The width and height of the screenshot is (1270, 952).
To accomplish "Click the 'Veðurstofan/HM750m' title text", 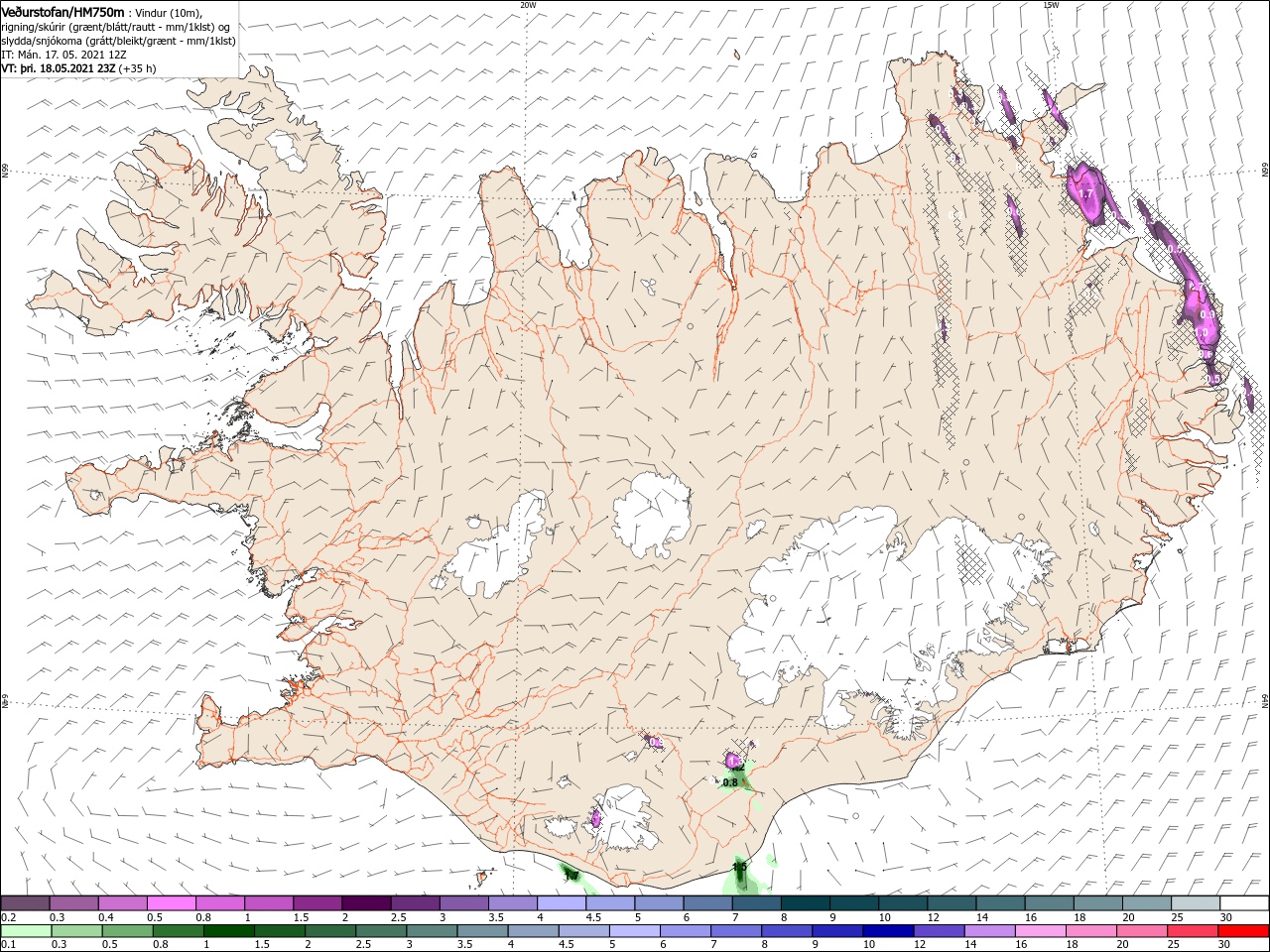I will coord(63,11).
